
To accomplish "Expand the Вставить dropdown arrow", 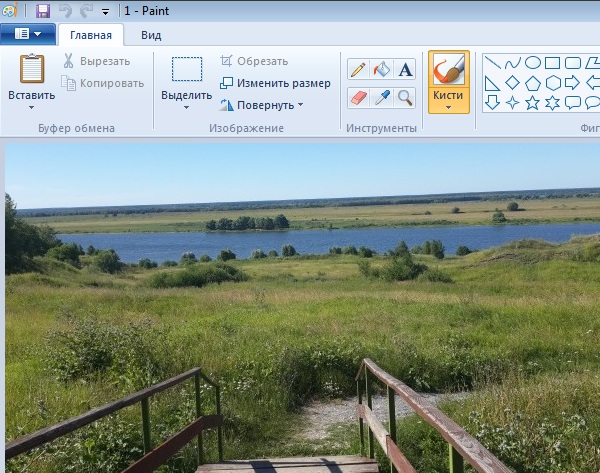I will pos(31,108).
